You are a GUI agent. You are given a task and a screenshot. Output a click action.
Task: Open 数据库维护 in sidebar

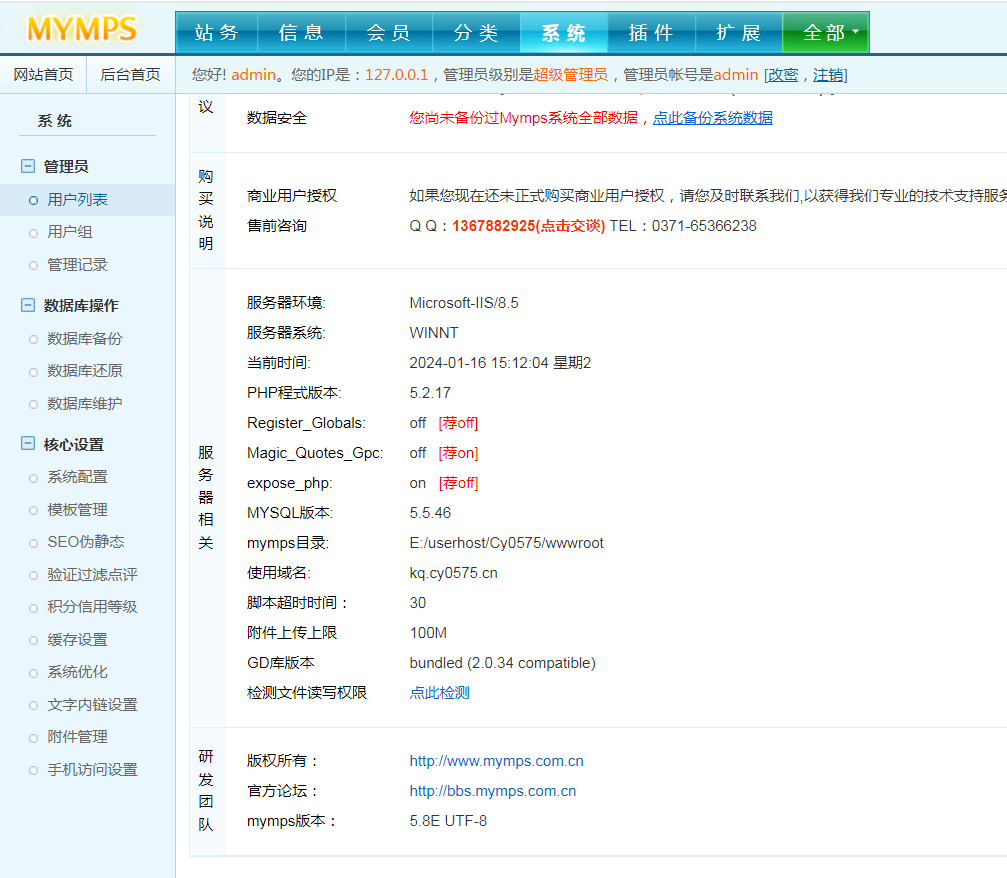[85, 403]
